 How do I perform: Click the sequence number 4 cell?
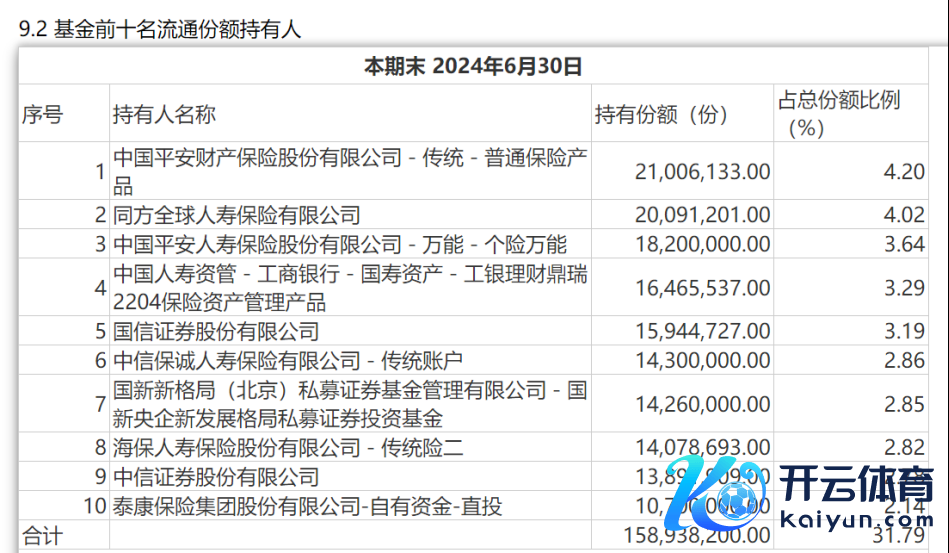(x=100, y=288)
